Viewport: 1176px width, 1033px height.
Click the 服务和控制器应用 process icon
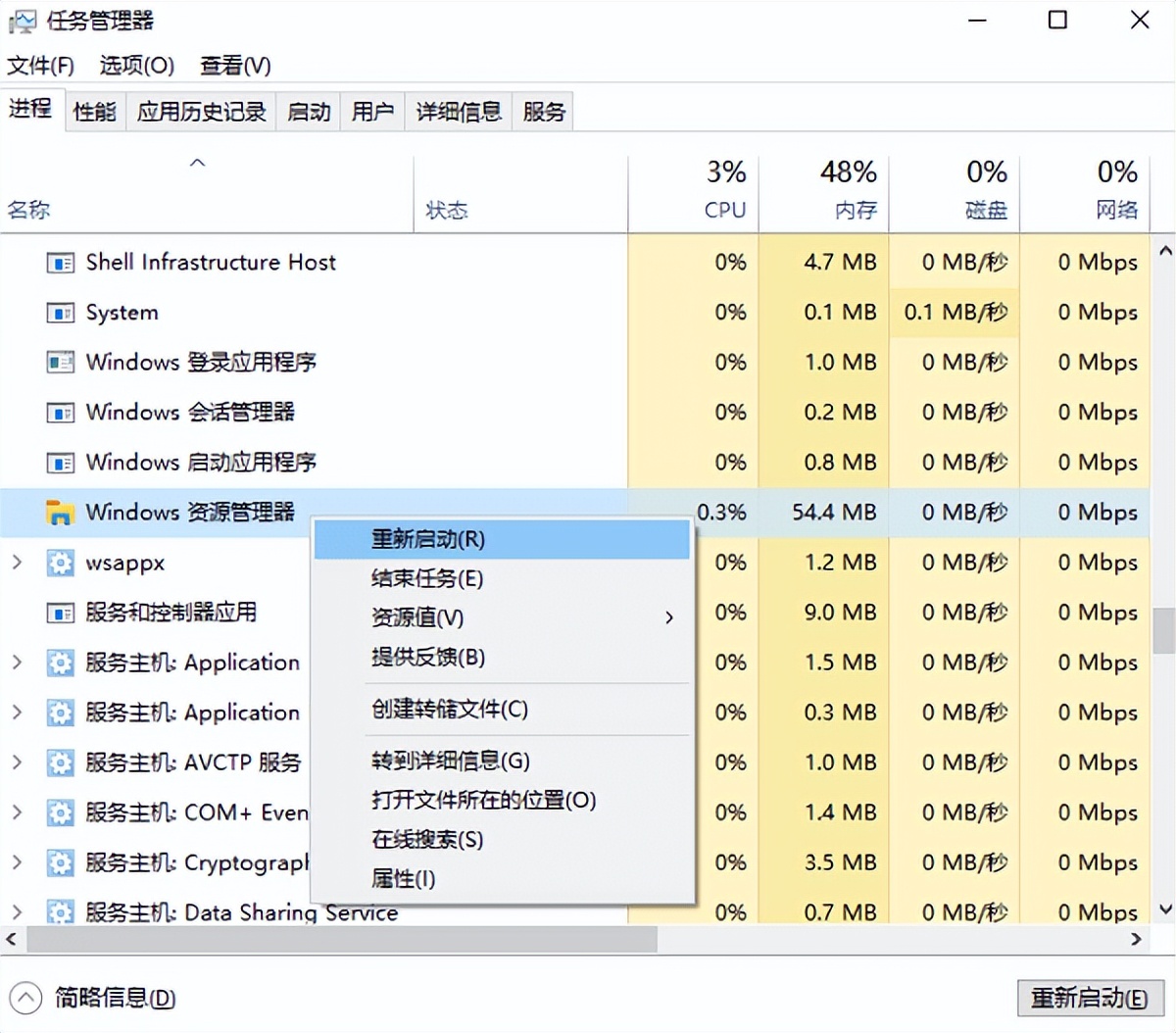(x=61, y=613)
